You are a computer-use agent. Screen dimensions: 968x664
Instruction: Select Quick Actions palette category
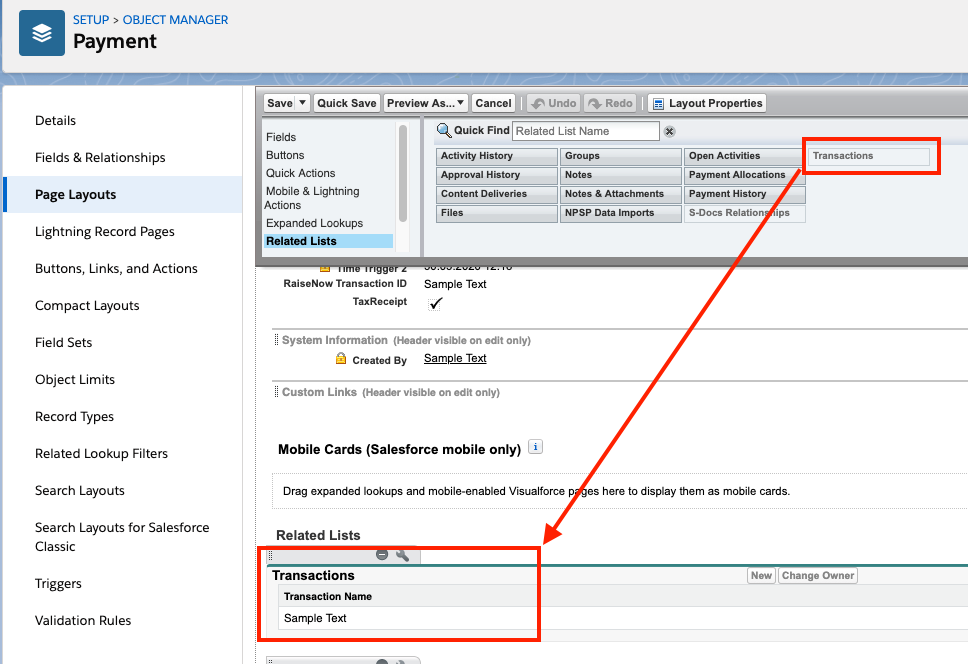[x=301, y=173]
